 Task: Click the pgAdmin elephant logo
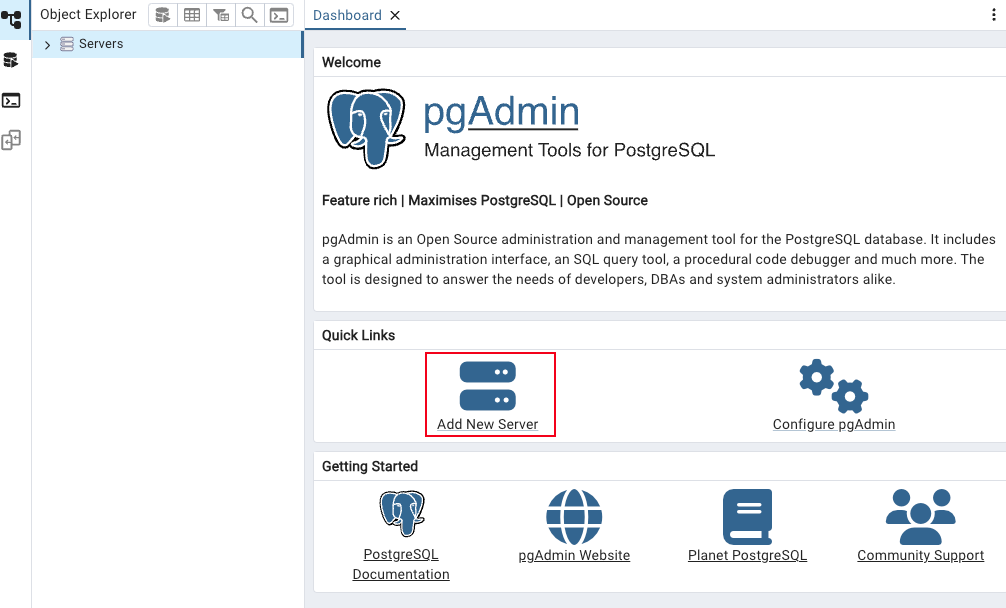(366, 128)
